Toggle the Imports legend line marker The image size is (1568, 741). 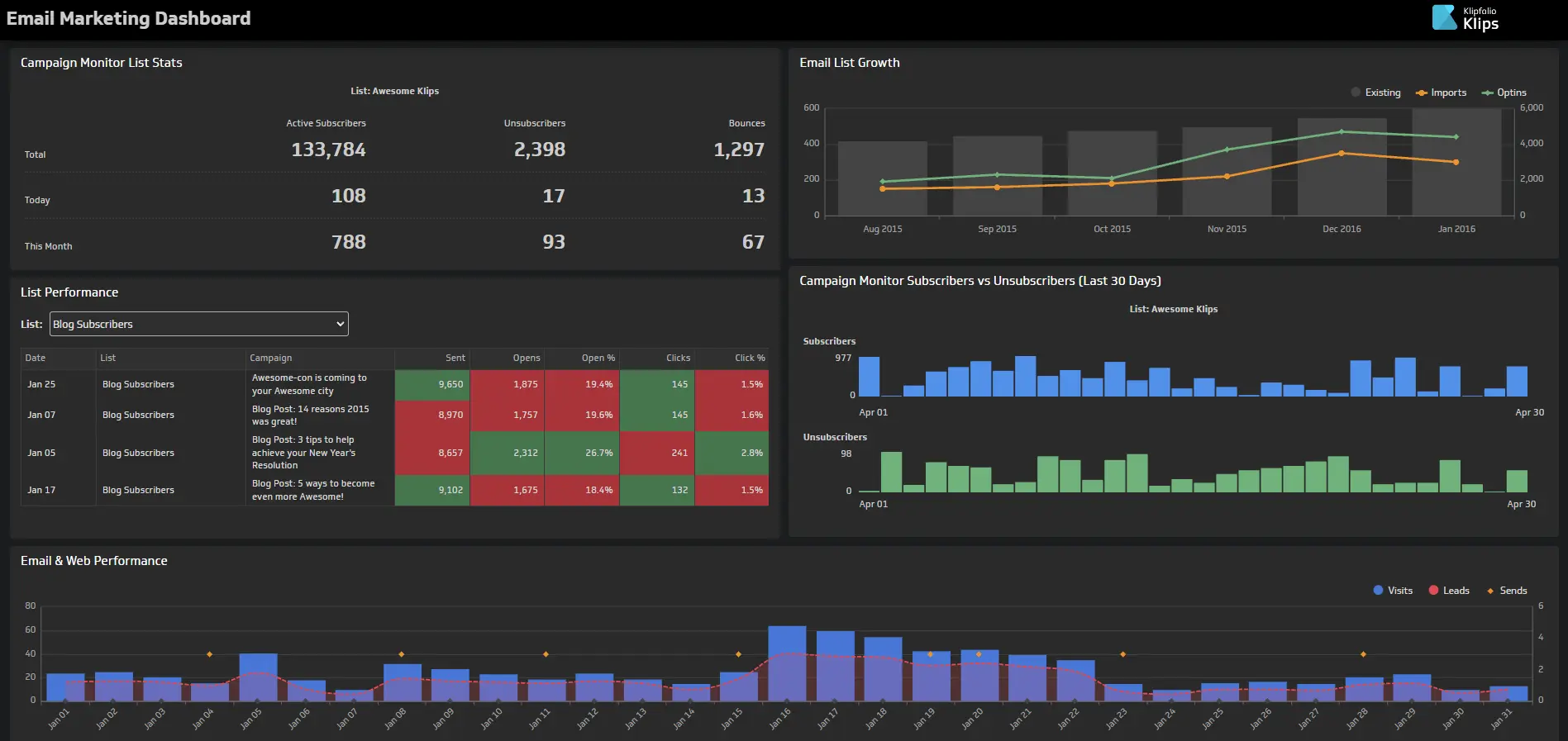(x=1422, y=93)
